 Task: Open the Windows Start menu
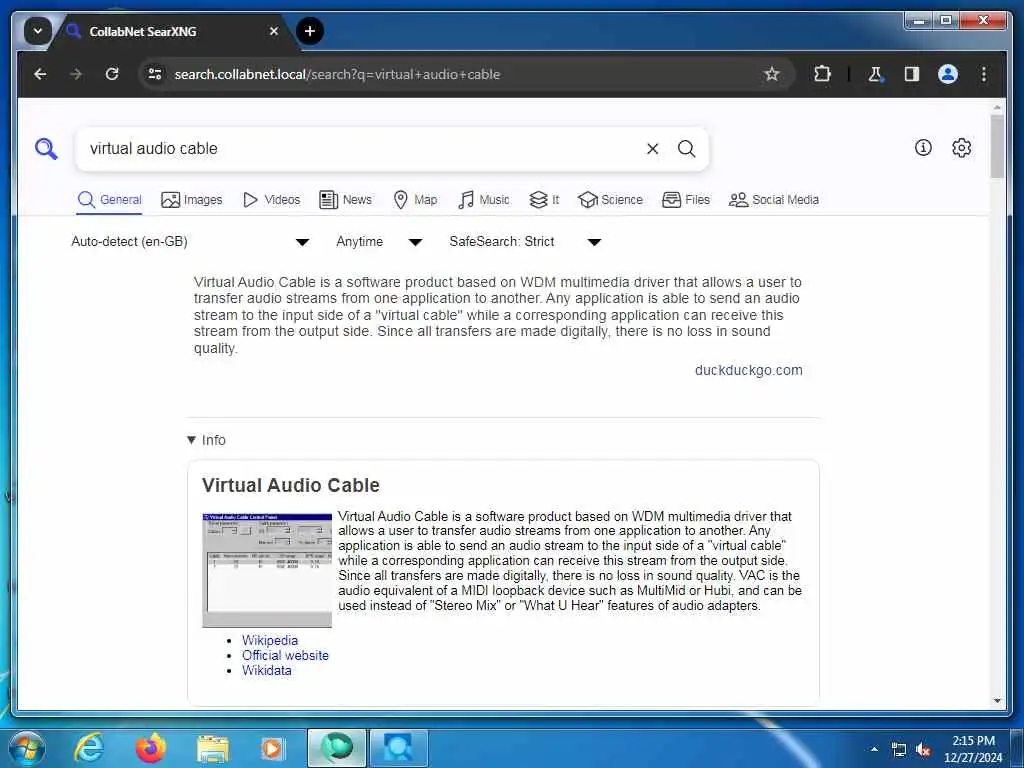point(26,748)
